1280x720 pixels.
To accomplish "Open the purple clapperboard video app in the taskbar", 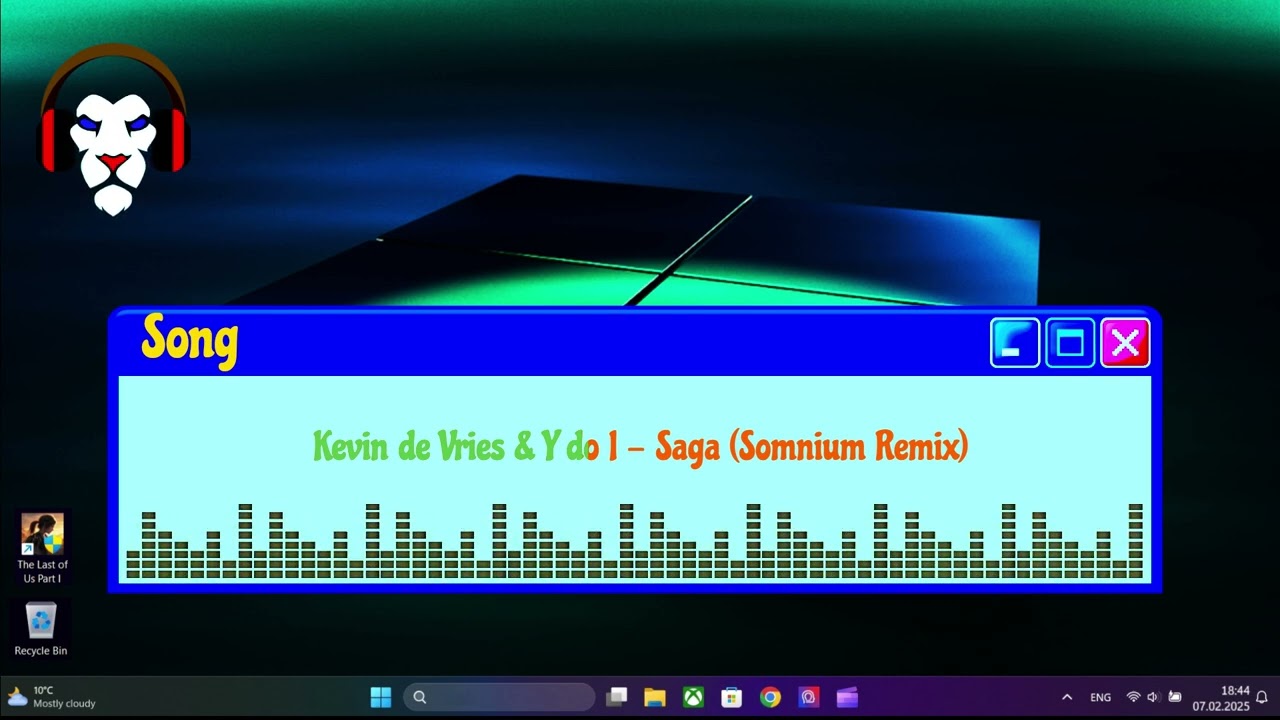I will [x=847, y=697].
